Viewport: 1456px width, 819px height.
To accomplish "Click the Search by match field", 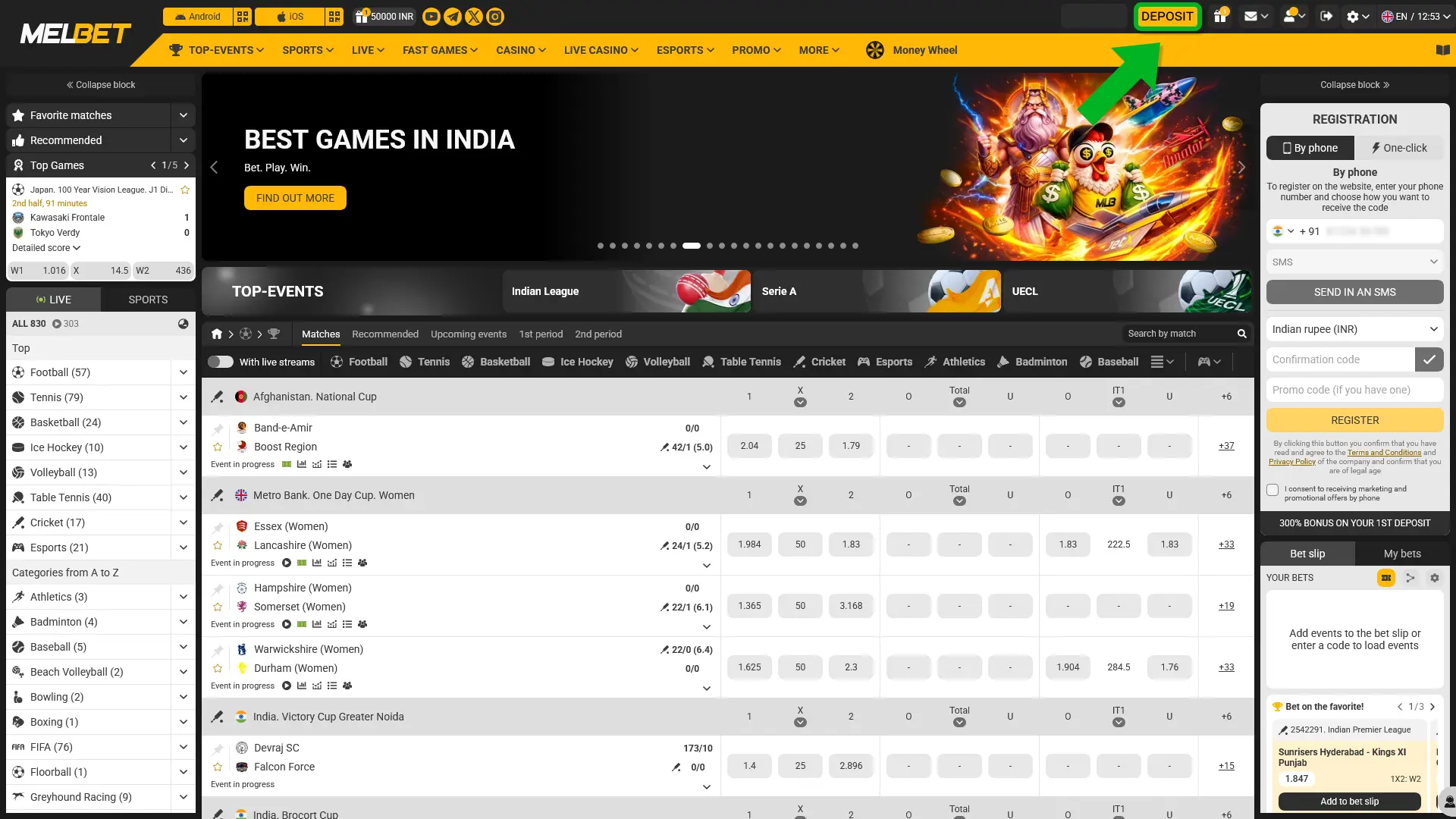I will [x=1179, y=334].
